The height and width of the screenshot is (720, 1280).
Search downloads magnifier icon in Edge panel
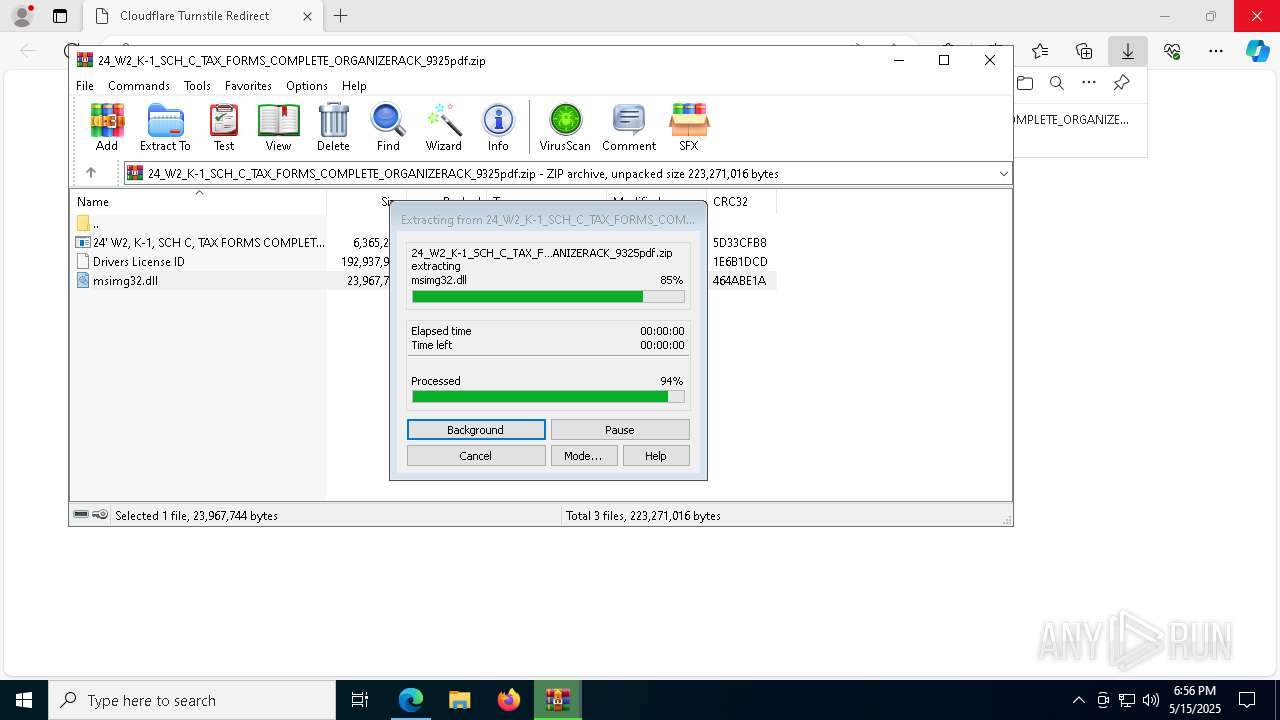[1057, 83]
